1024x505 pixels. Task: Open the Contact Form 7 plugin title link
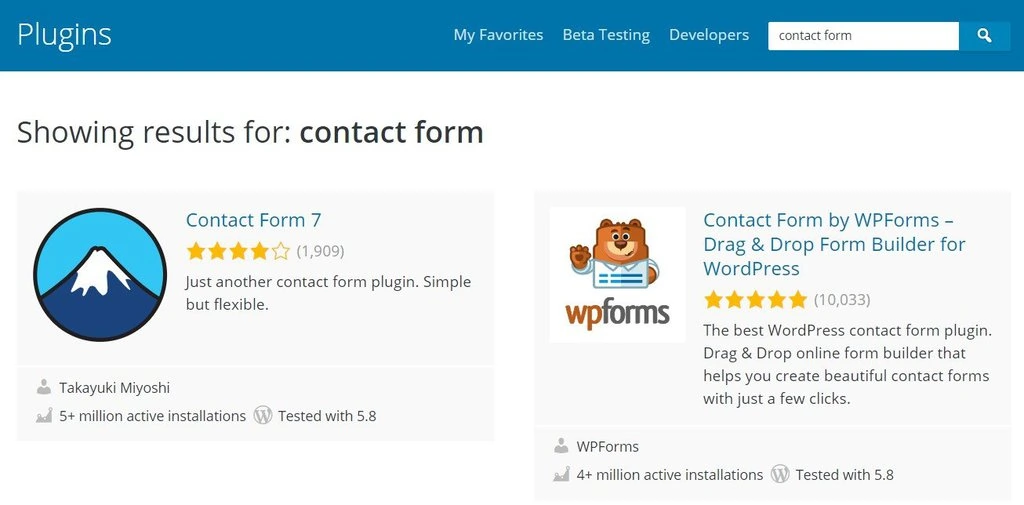tap(253, 220)
